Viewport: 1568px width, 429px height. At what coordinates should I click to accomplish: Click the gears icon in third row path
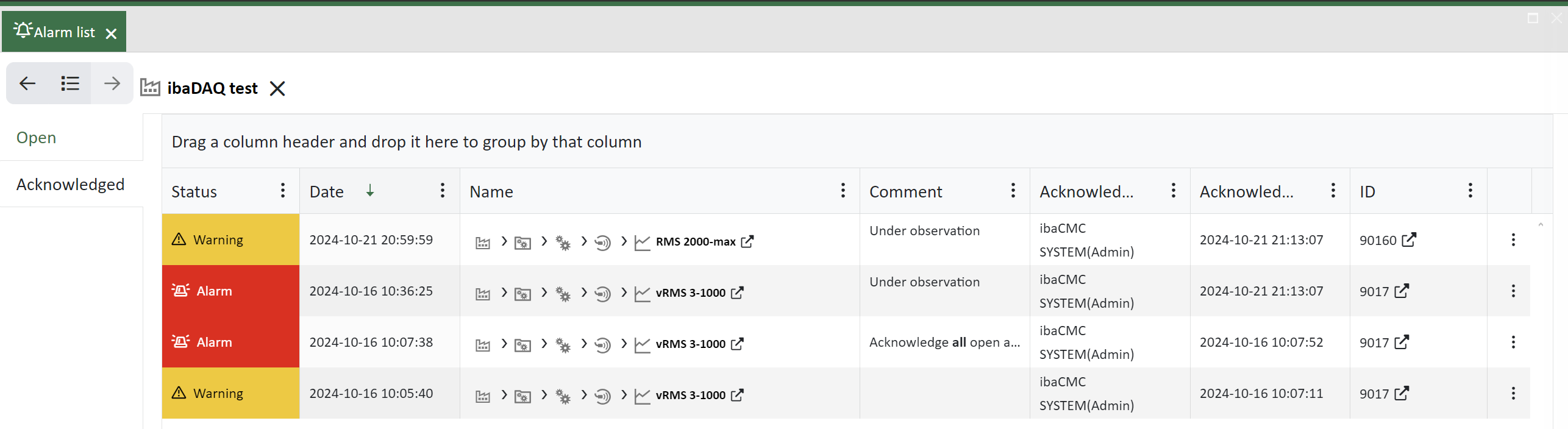tap(563, 345)
